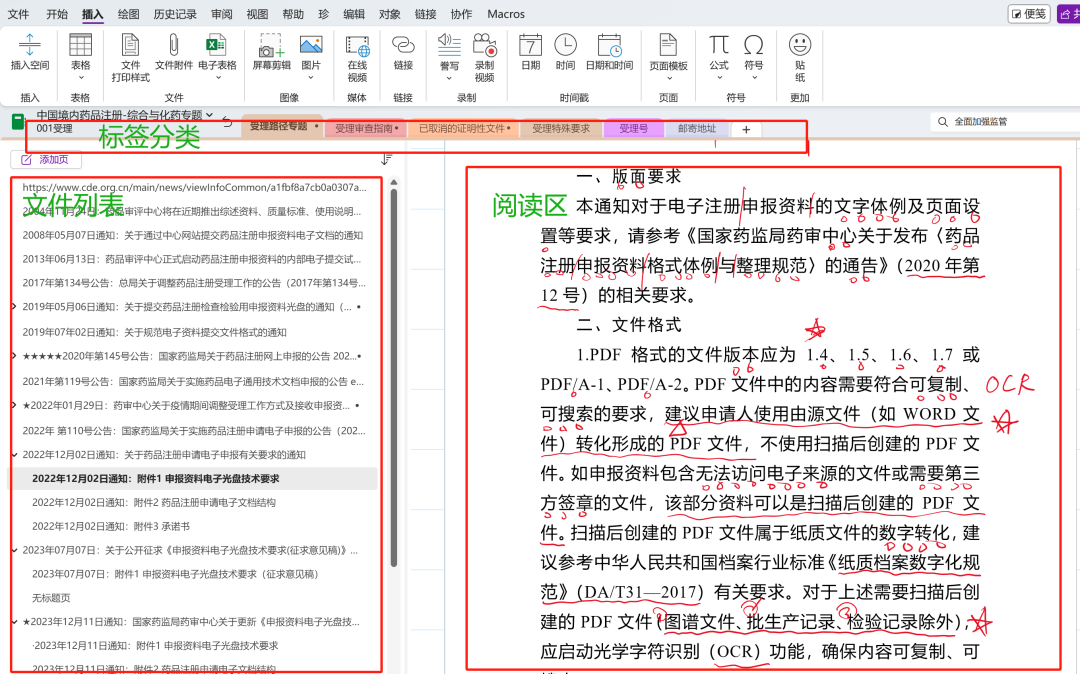Image resolution: width=1080 pixels, height=674 pixels.
Task: Switch to the 视图 (View) tab
Action: pyautogui.click(x=257, y=14)
